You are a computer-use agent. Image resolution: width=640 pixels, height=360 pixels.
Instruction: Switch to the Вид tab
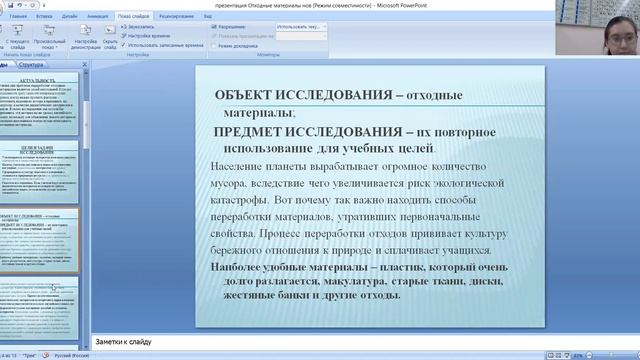tap(208, 16)
